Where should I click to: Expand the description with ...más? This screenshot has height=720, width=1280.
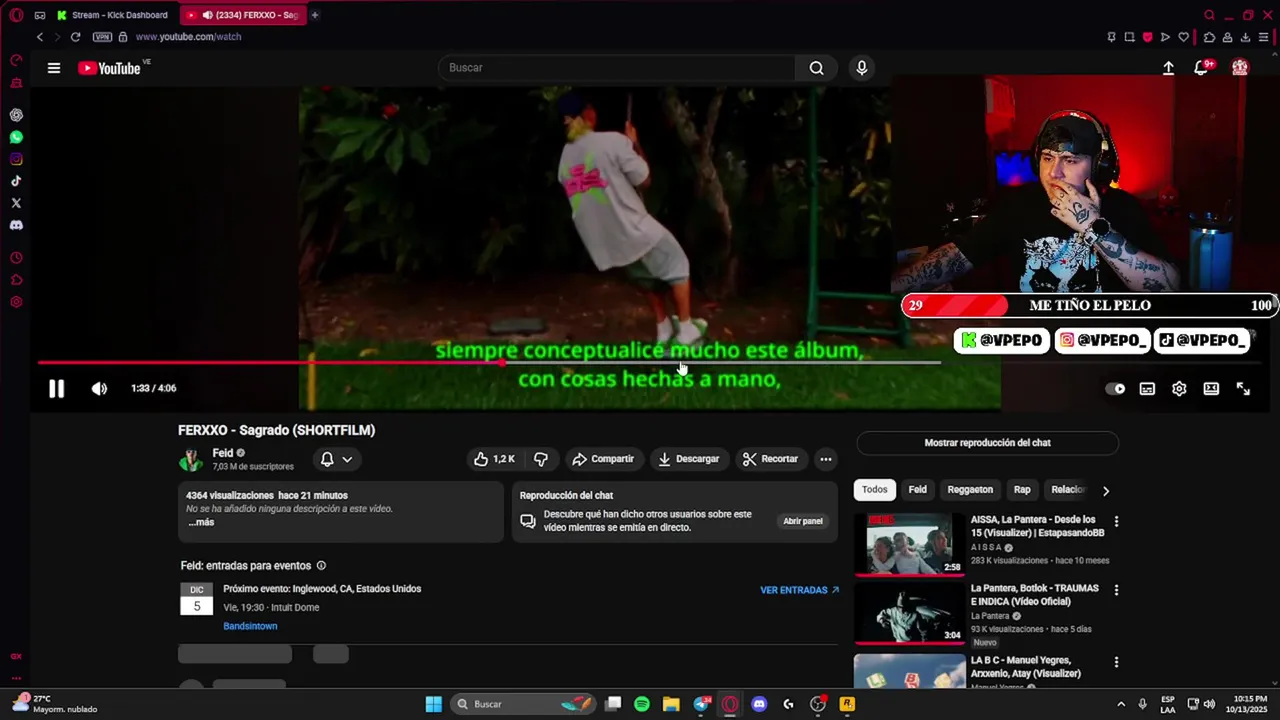point(201,522)
